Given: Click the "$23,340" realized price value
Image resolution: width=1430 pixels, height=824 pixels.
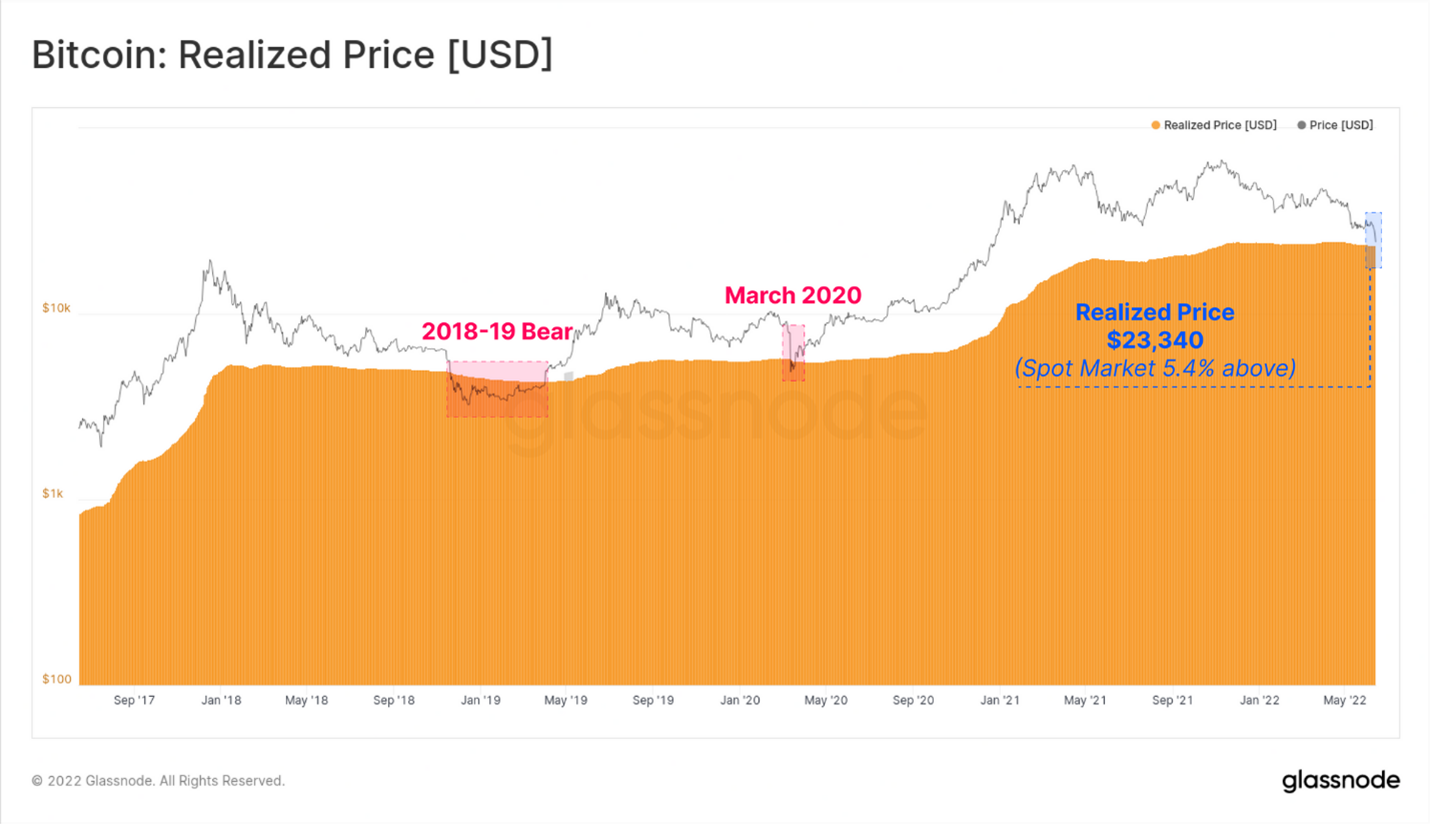Looking at the screenshot, I should click(1155, 341).
